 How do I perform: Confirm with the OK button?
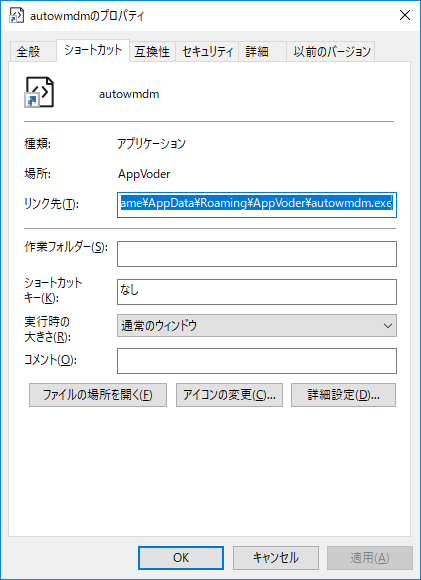pos(181,558)
